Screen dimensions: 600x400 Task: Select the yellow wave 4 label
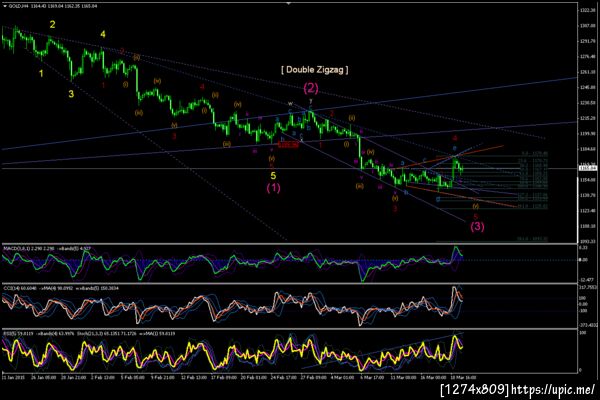(x=103, y=34)
